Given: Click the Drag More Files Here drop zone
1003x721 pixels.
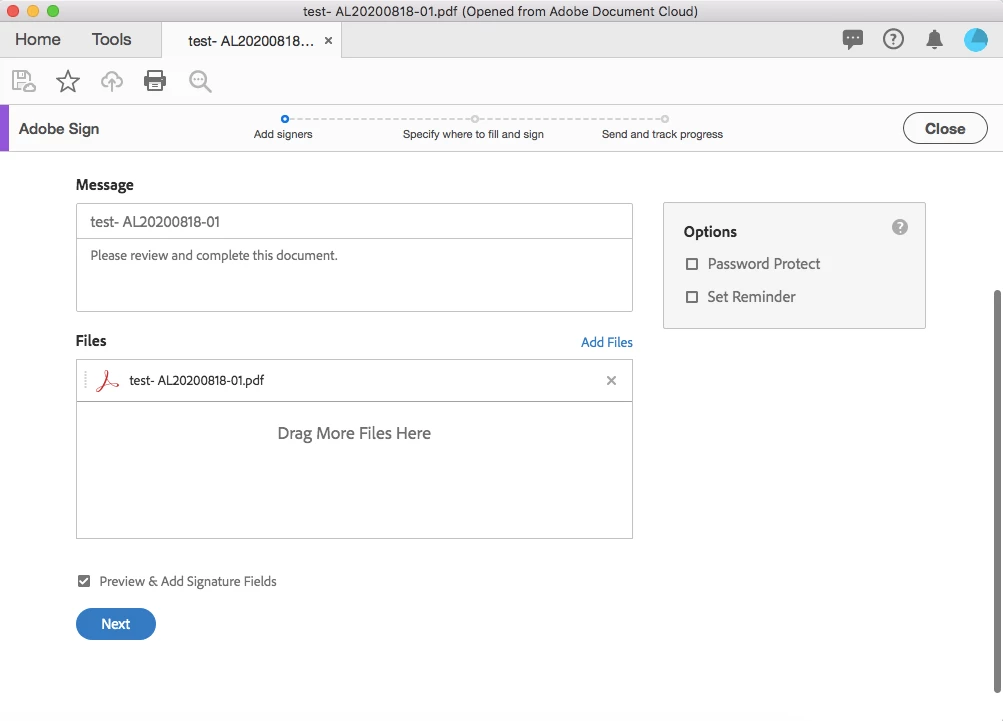Looking at the screenshot, I should pyautogui.click(x=354, y=470).
